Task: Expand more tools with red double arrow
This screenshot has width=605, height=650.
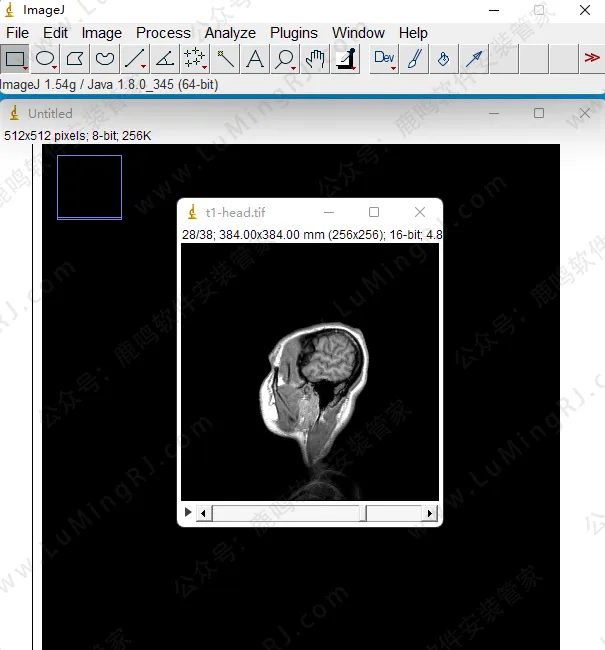Action: pos(592,59)
